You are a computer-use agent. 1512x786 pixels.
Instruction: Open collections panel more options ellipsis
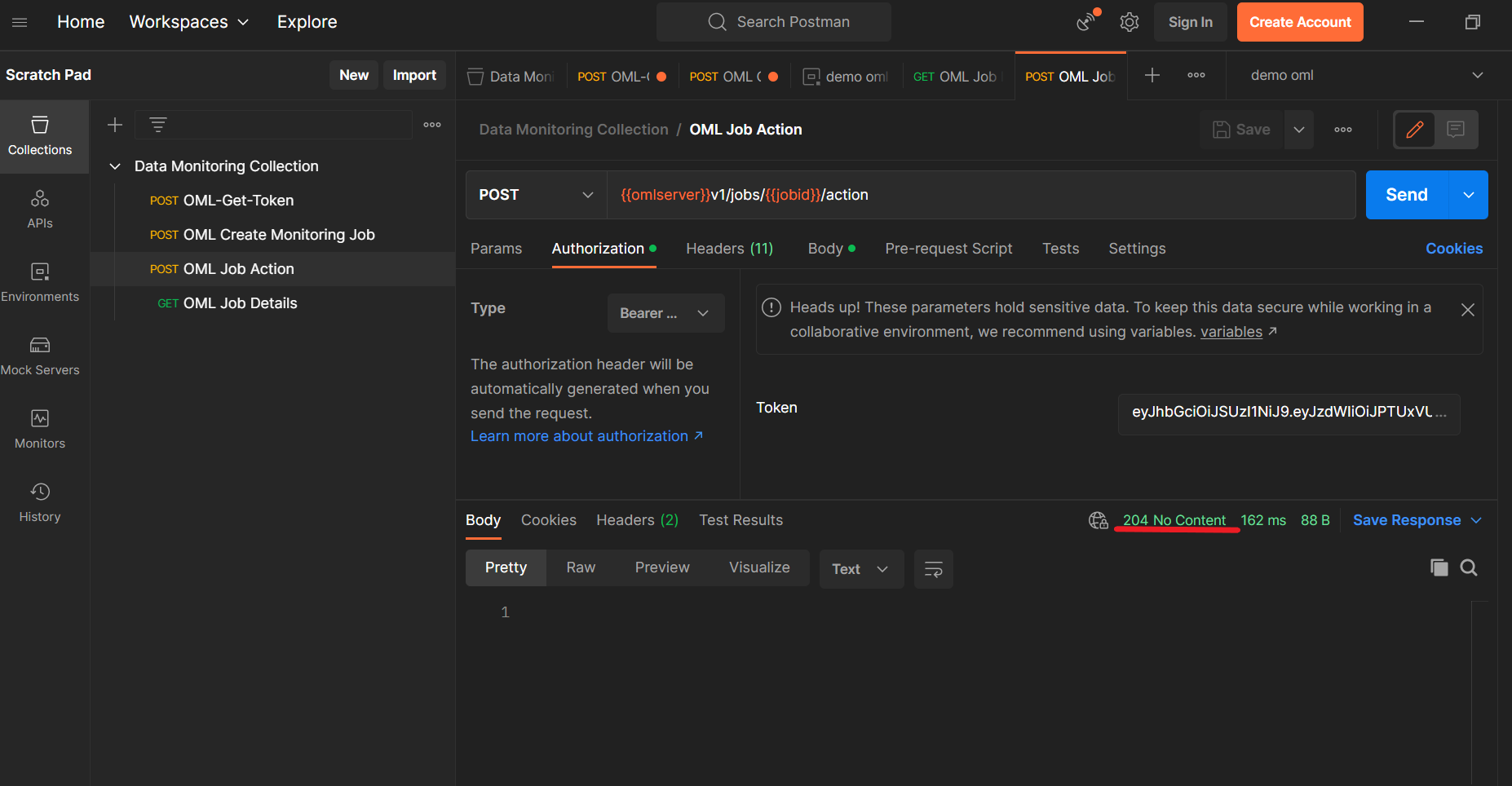tap(432, 125)
